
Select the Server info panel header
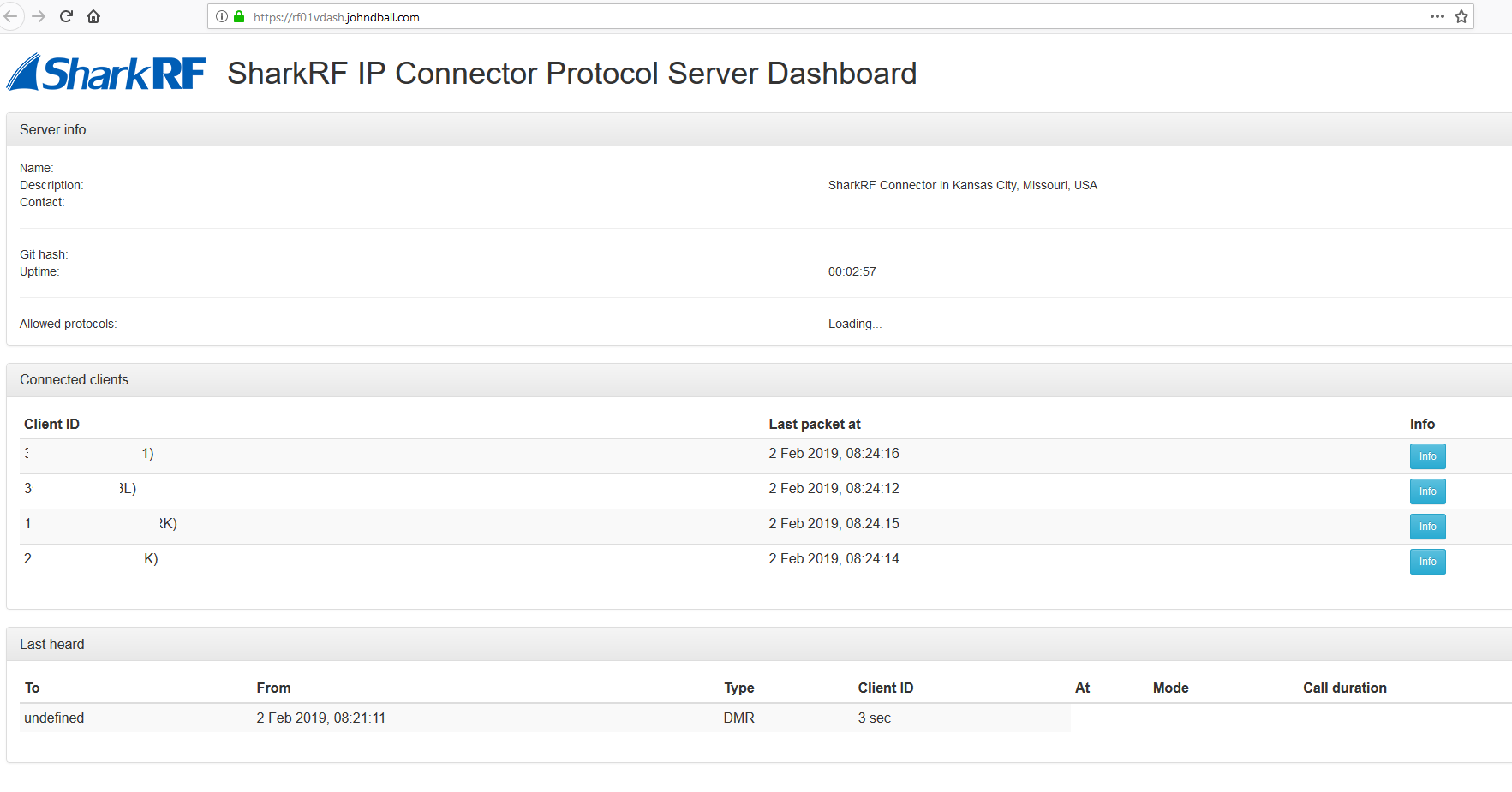point(759,129)
